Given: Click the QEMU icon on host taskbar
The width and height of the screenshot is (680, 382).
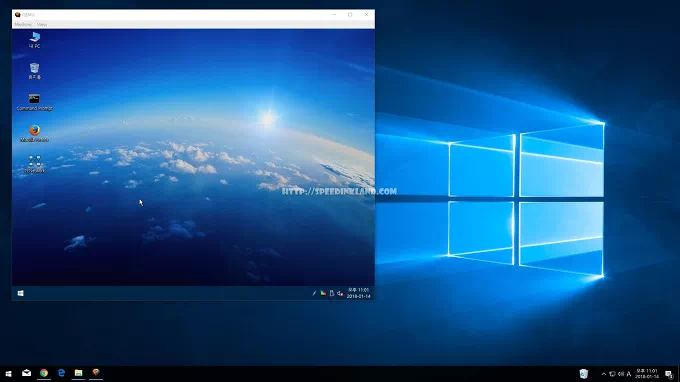Looking at the screenshot, I should 96,373.
